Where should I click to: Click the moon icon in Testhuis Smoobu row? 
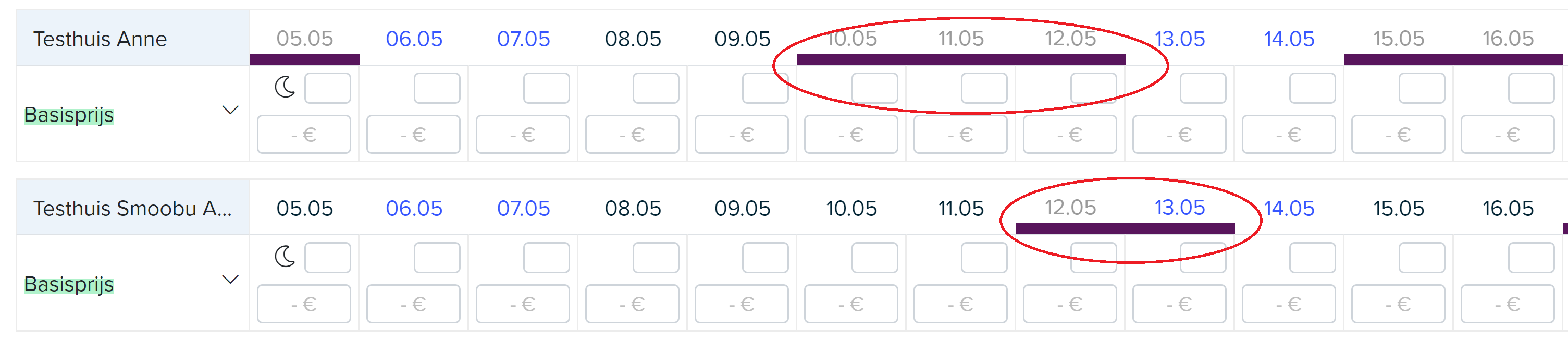coord(285,257)
